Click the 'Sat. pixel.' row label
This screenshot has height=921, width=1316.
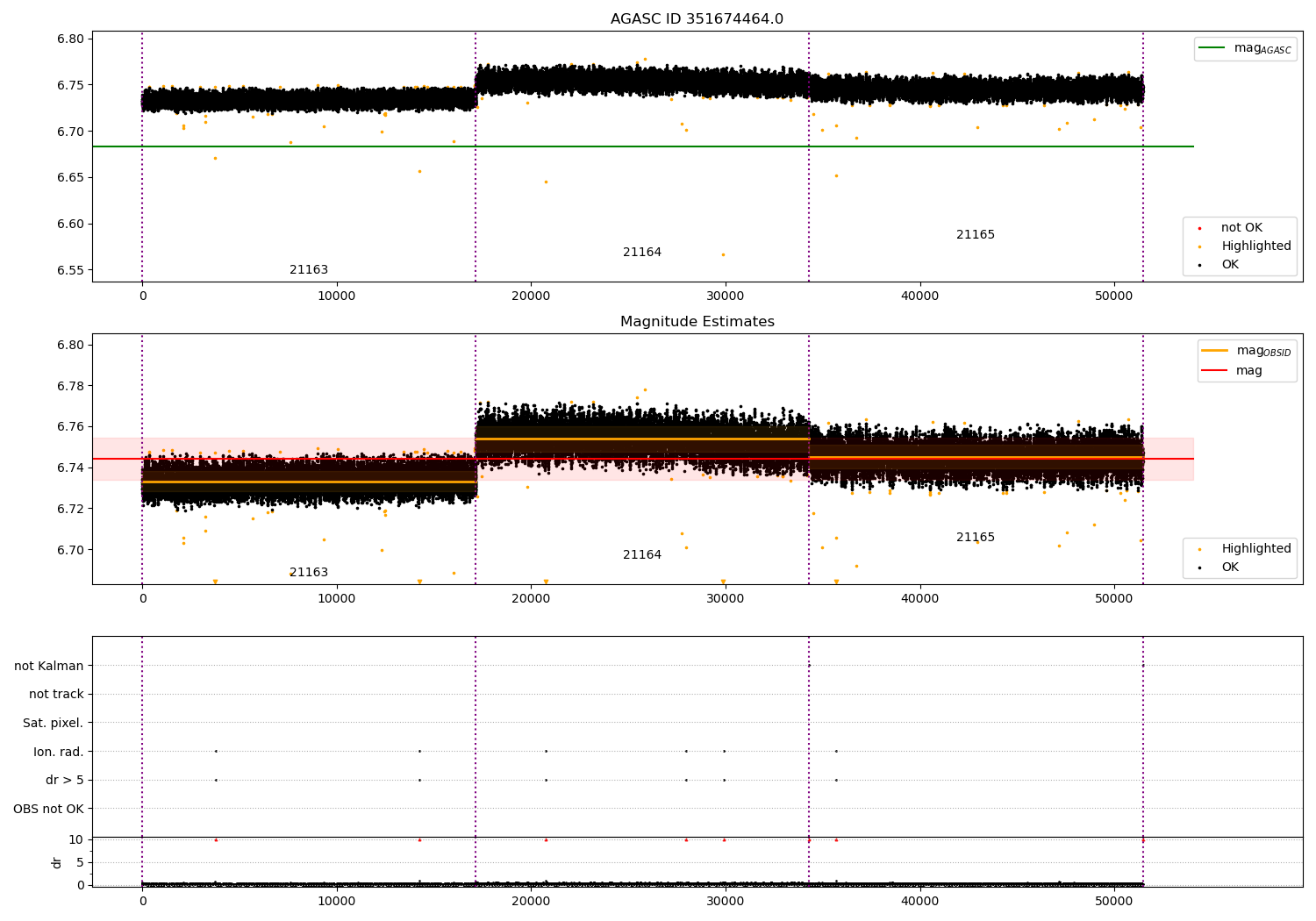click(54, 724)
